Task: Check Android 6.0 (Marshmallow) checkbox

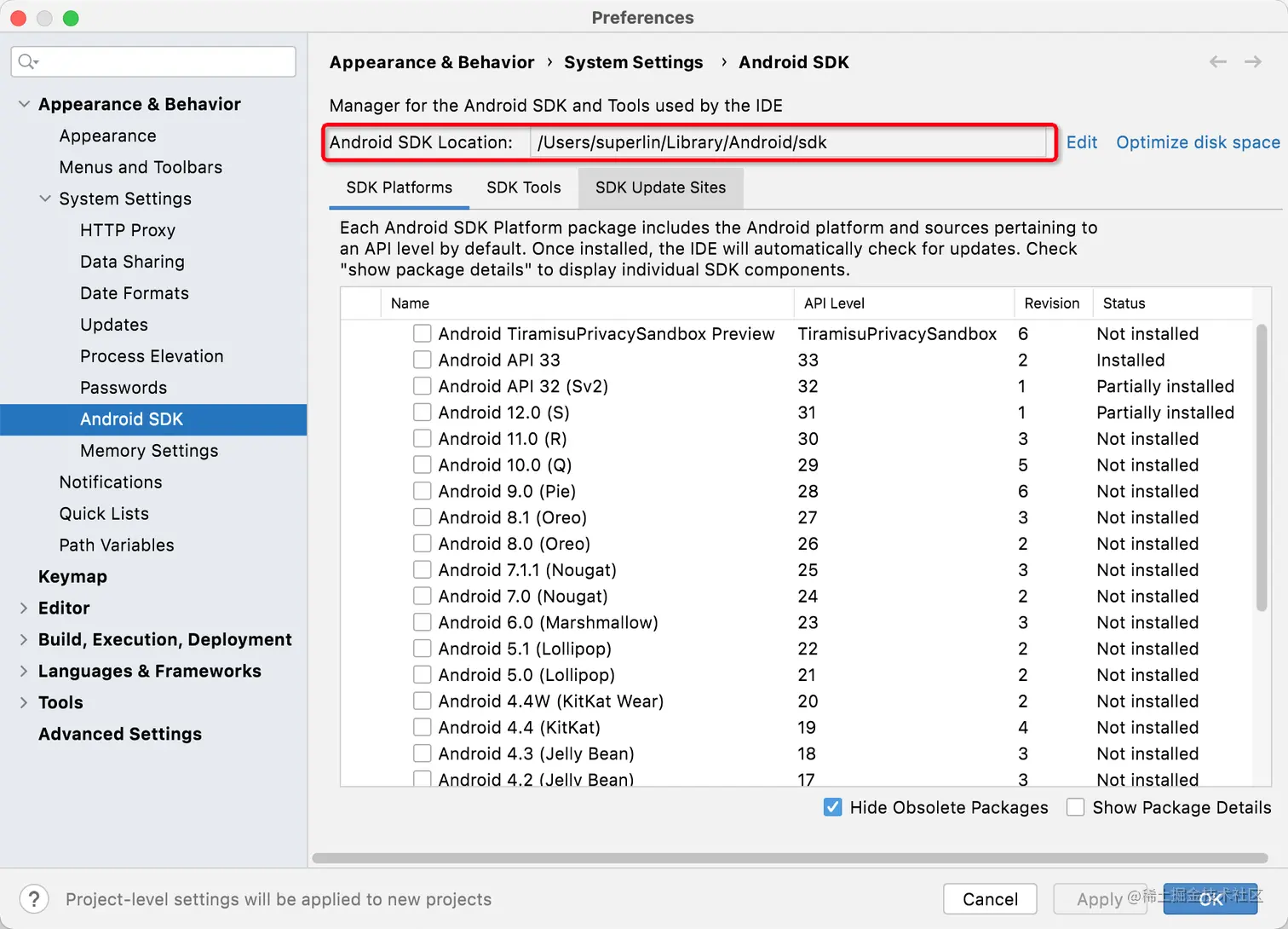Action: pyautogui.click(x=422, y=622)
